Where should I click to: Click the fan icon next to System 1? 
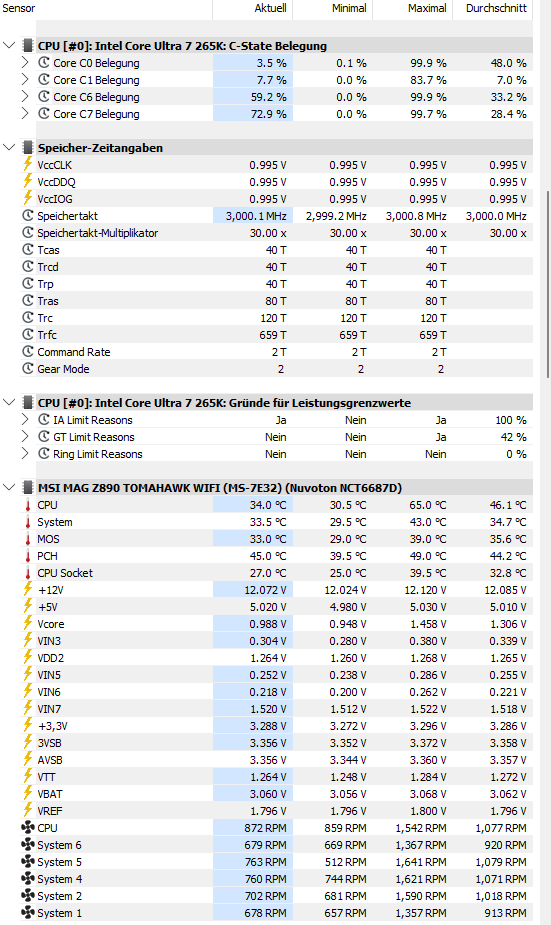(x=28, y=913)
